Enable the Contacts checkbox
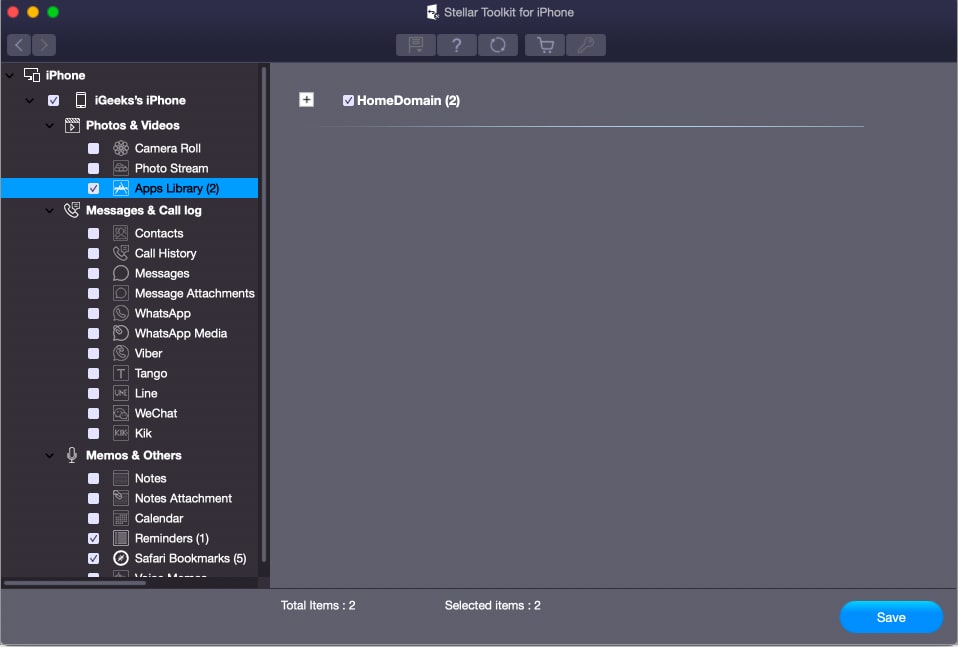The width and height of the screenshot is (958, 647). (93, 233)
